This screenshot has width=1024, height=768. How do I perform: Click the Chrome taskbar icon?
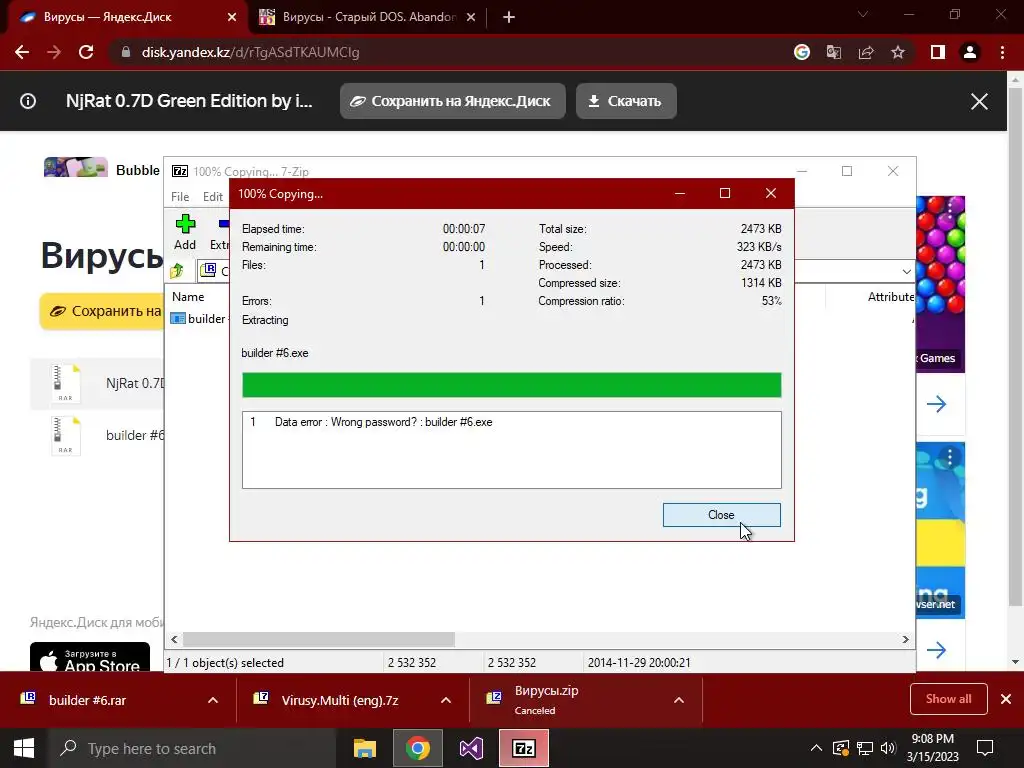click(x=418, y=748)
